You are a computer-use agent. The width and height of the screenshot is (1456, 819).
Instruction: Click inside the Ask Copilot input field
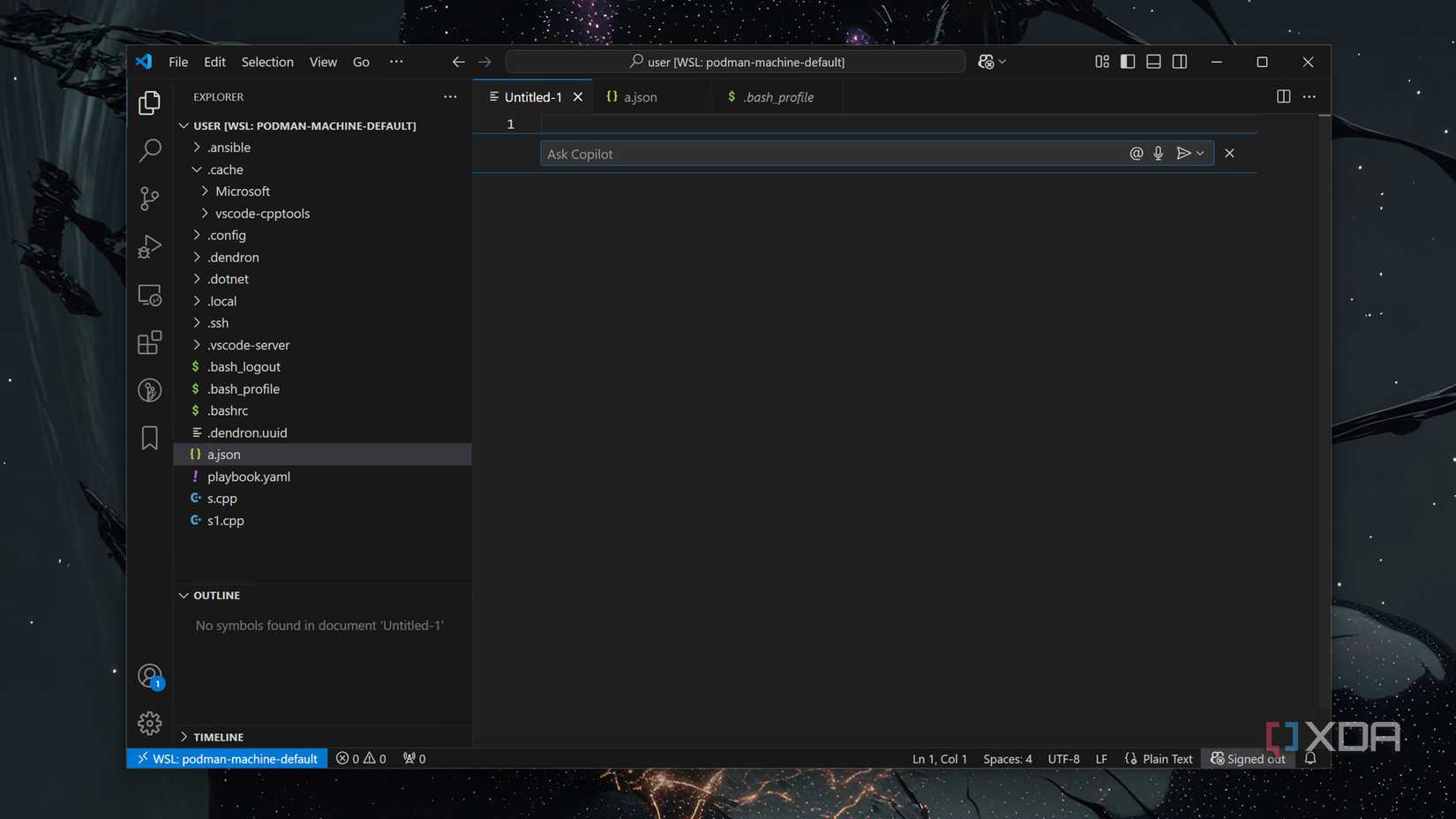pyautogui.click(x=794, y=153)
